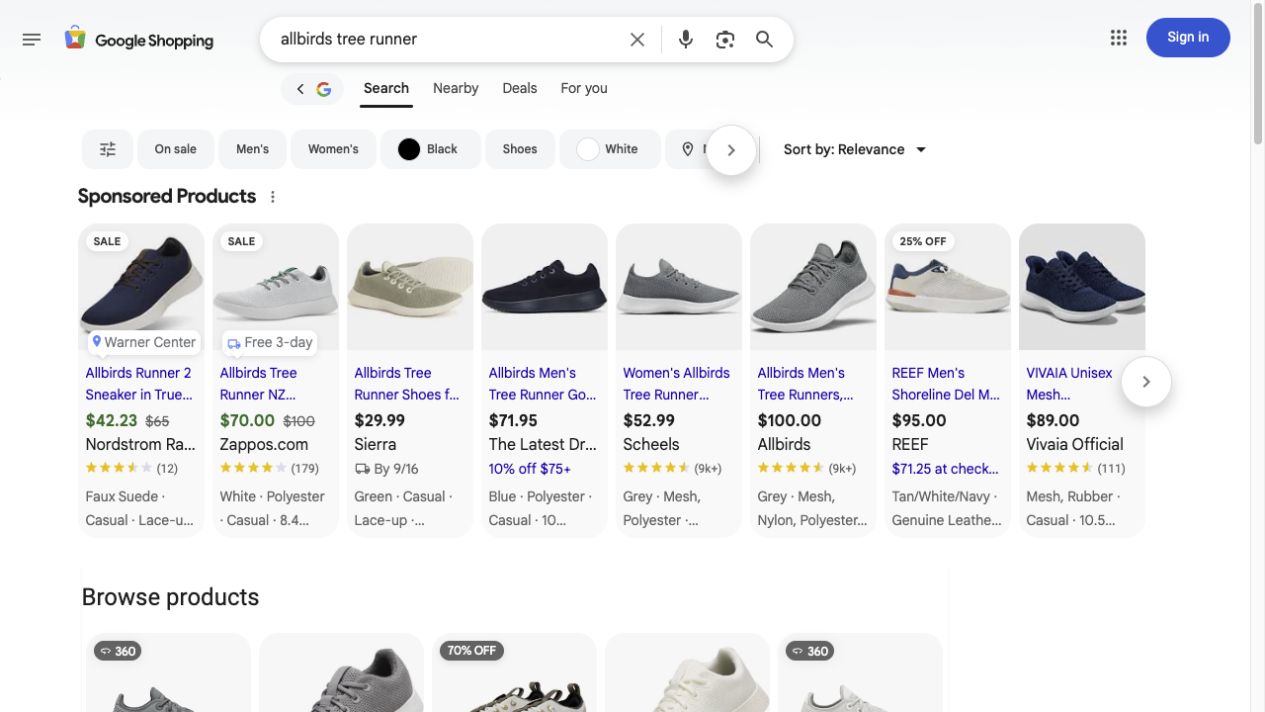Viewport: 1265px width, 712px height.
Task: Click 70% OFF badge in Browse products
Action: click(472, 650)
